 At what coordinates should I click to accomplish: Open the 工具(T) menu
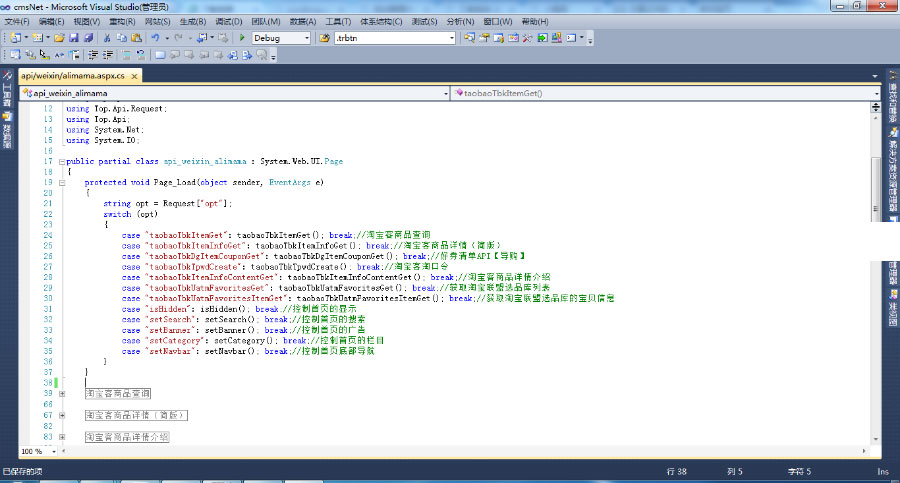point(338,21)
